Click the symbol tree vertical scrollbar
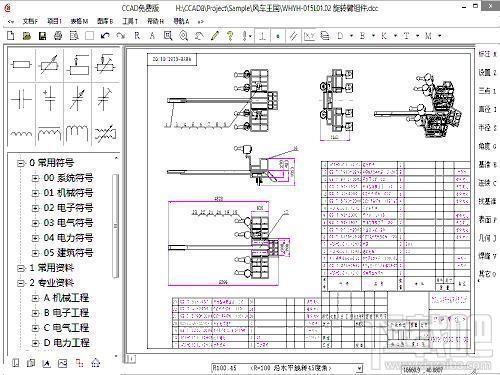 [116, 226]
